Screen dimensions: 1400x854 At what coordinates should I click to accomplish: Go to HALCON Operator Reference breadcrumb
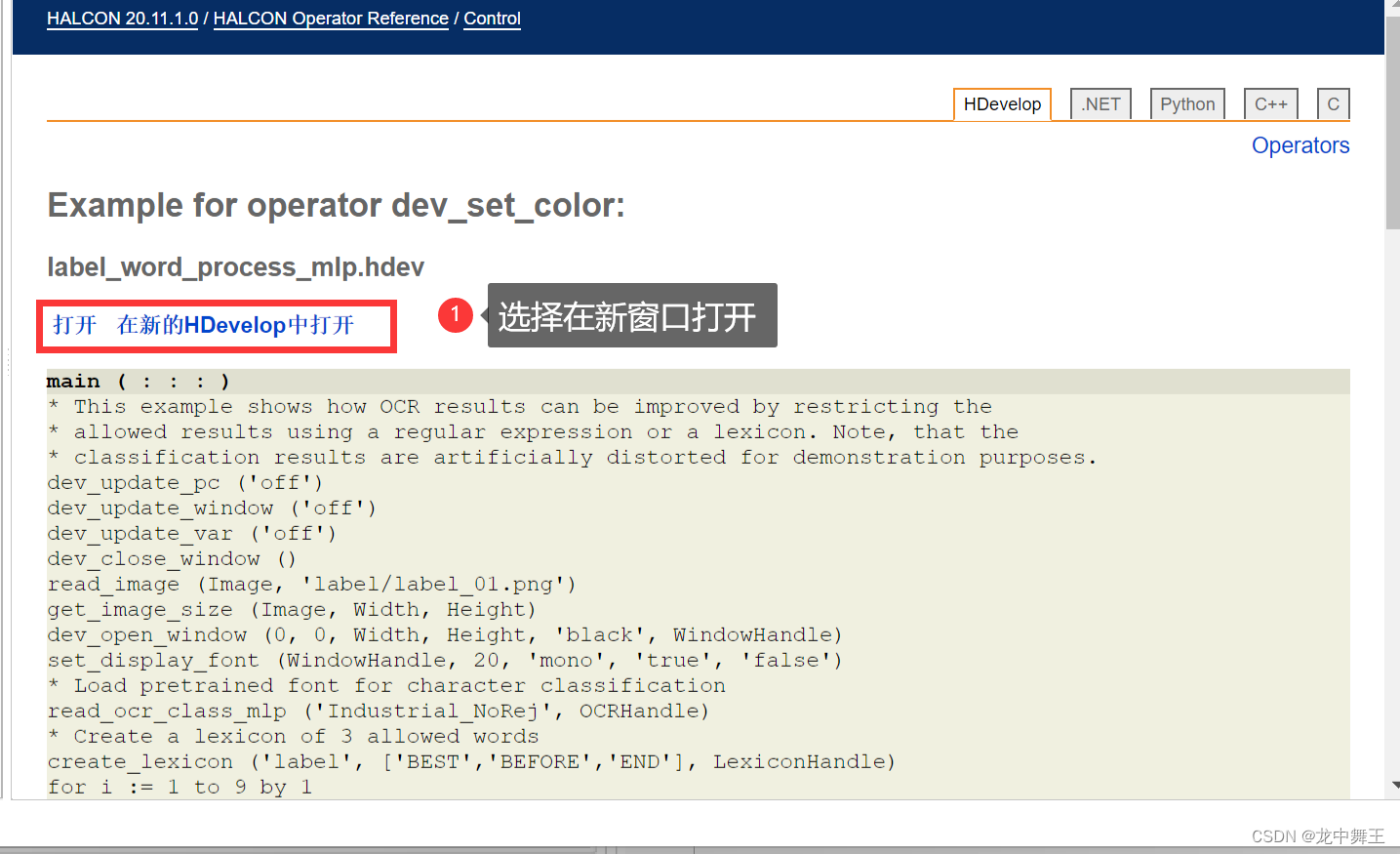tap(331, 19)
